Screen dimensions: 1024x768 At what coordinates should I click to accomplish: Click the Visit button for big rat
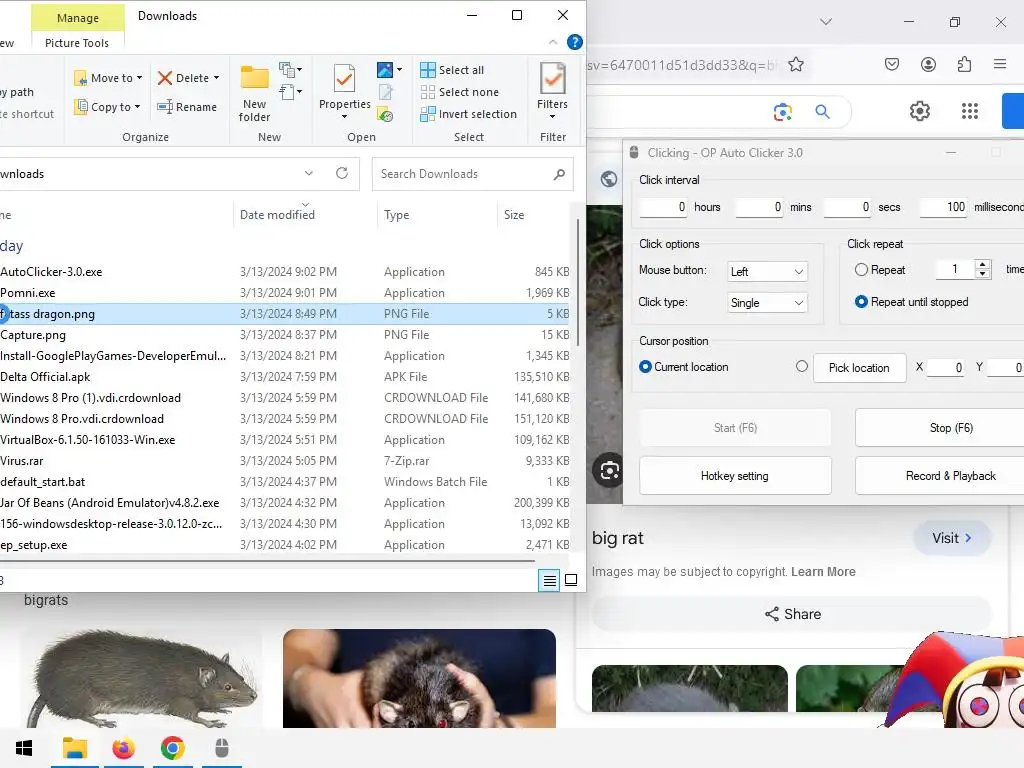(952, 538)
